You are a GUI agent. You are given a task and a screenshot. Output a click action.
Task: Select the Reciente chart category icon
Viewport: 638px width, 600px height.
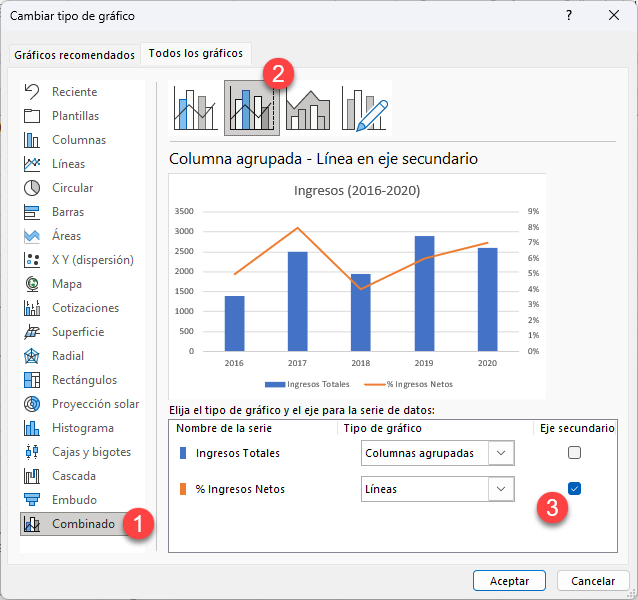tap(32, 92)
